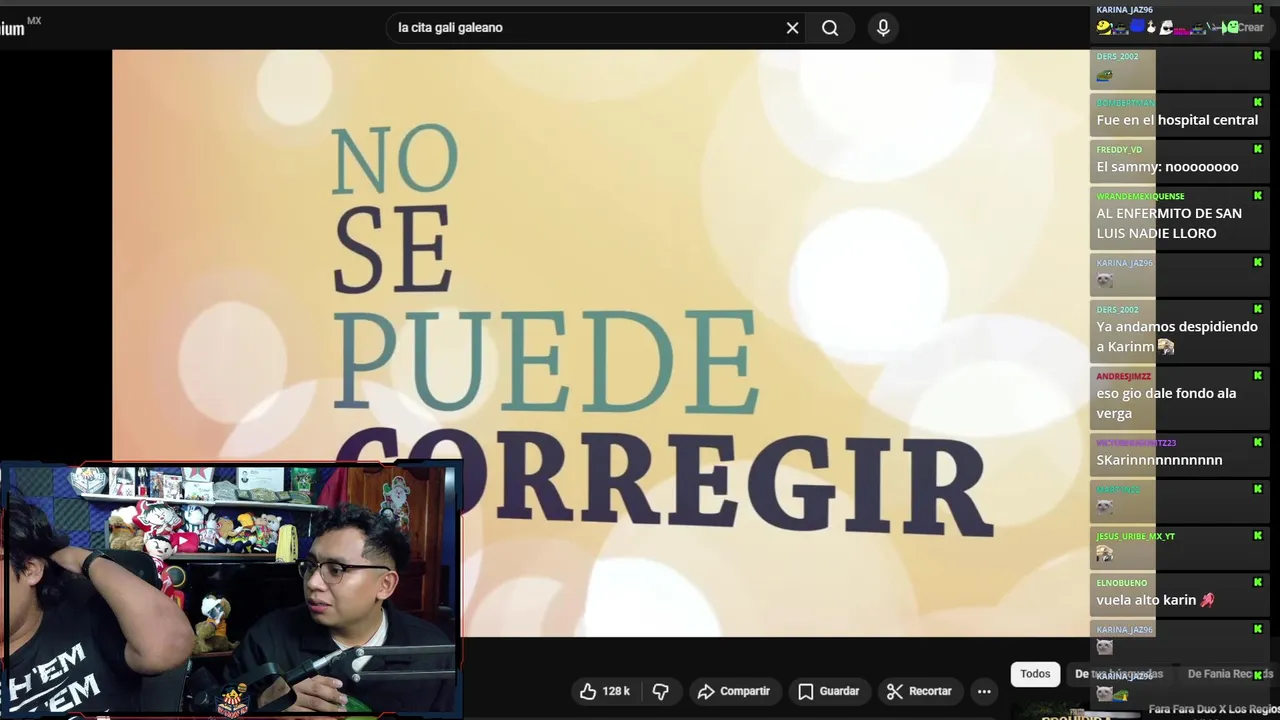
Task: Select the Todos filter chip
Action: coord(1035,674)
